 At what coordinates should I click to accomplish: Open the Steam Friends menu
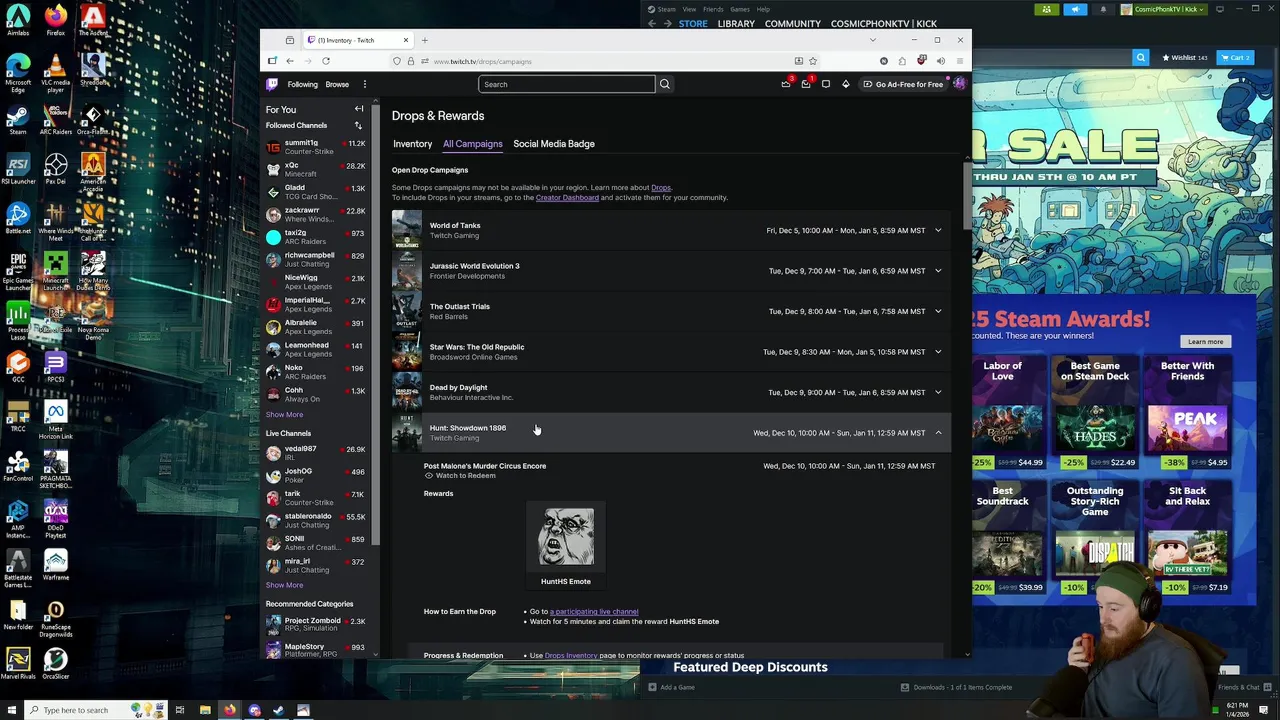click(x=713, y=9)
